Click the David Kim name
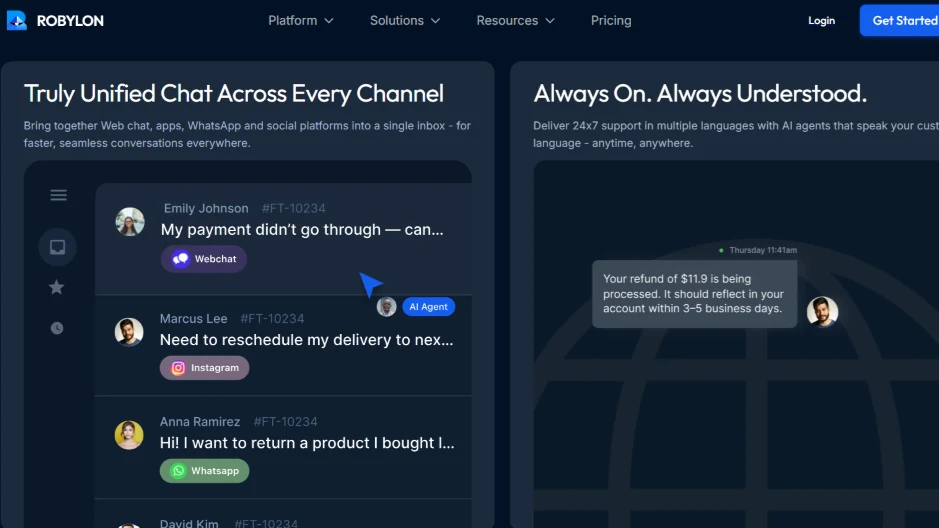The width and height of the screenshot is (939, 528). pyautogui.click(x=189, y=523)
